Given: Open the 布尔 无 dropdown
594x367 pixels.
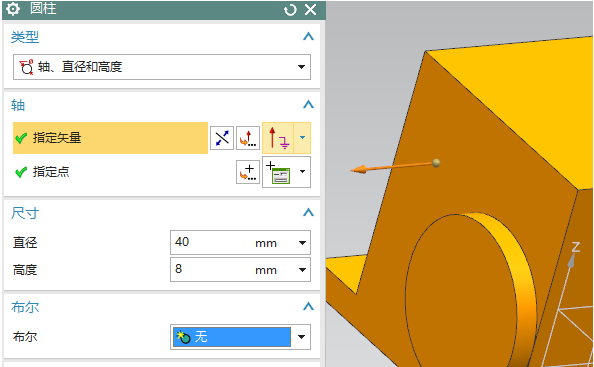Looking at the screenshot, I should (240, 337).
